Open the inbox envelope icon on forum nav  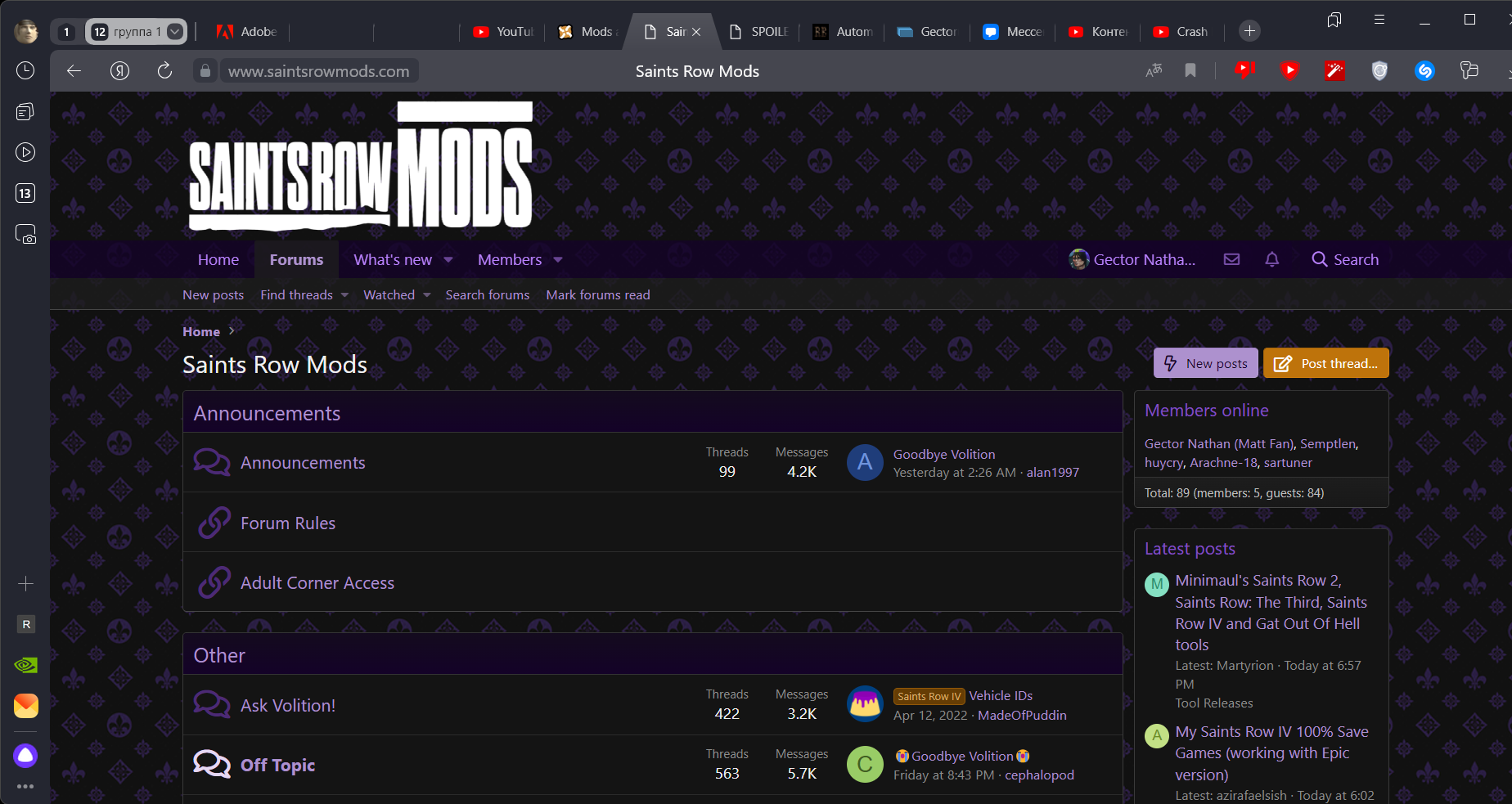[1231, 259]
